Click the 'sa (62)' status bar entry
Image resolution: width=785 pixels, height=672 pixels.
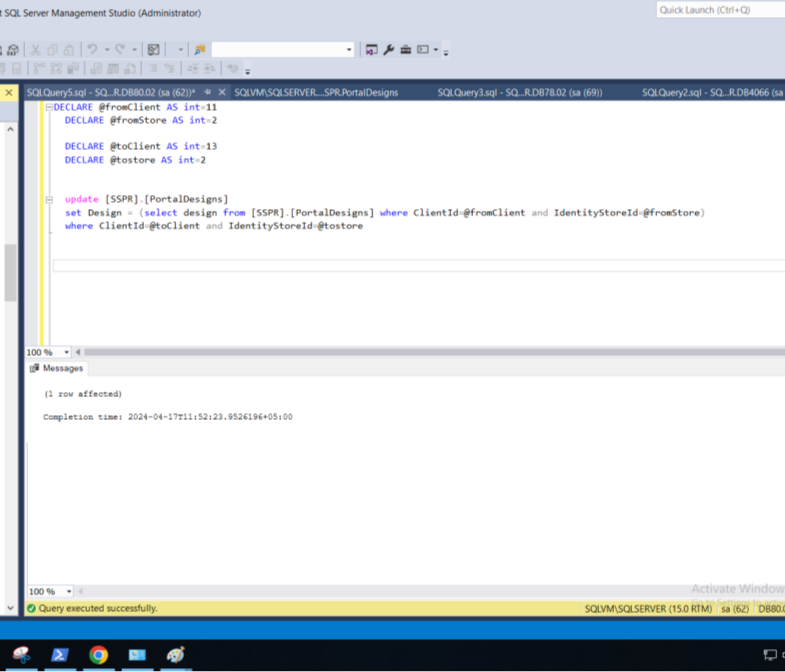click(x=735, y=608)
